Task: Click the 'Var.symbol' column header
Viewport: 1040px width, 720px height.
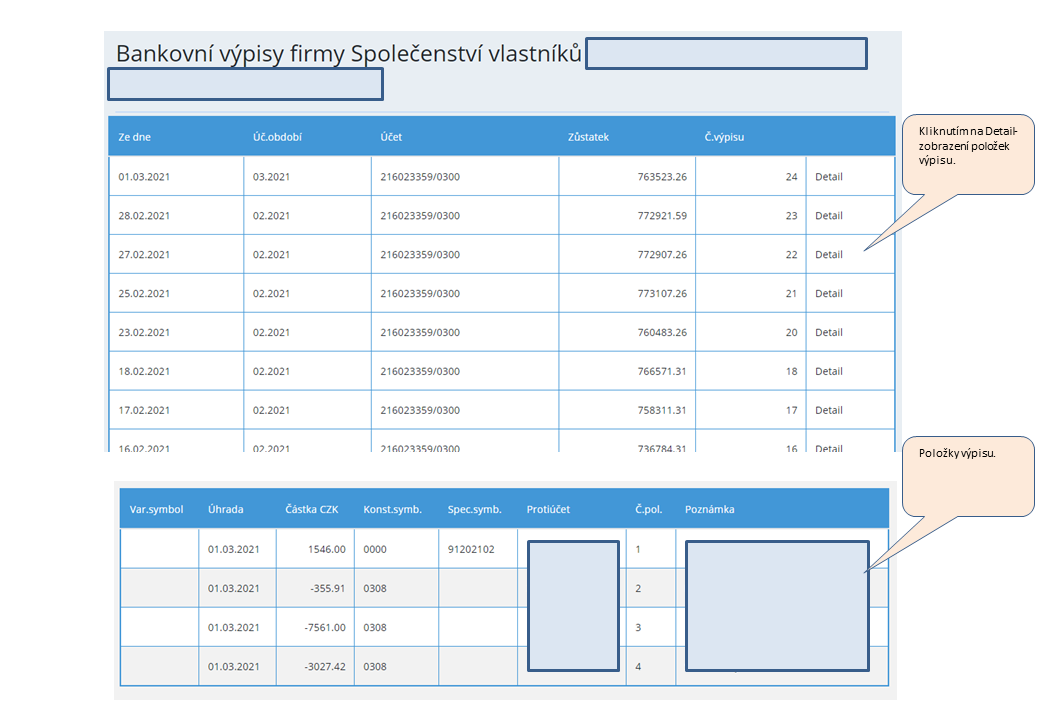Action: (157, 509)
